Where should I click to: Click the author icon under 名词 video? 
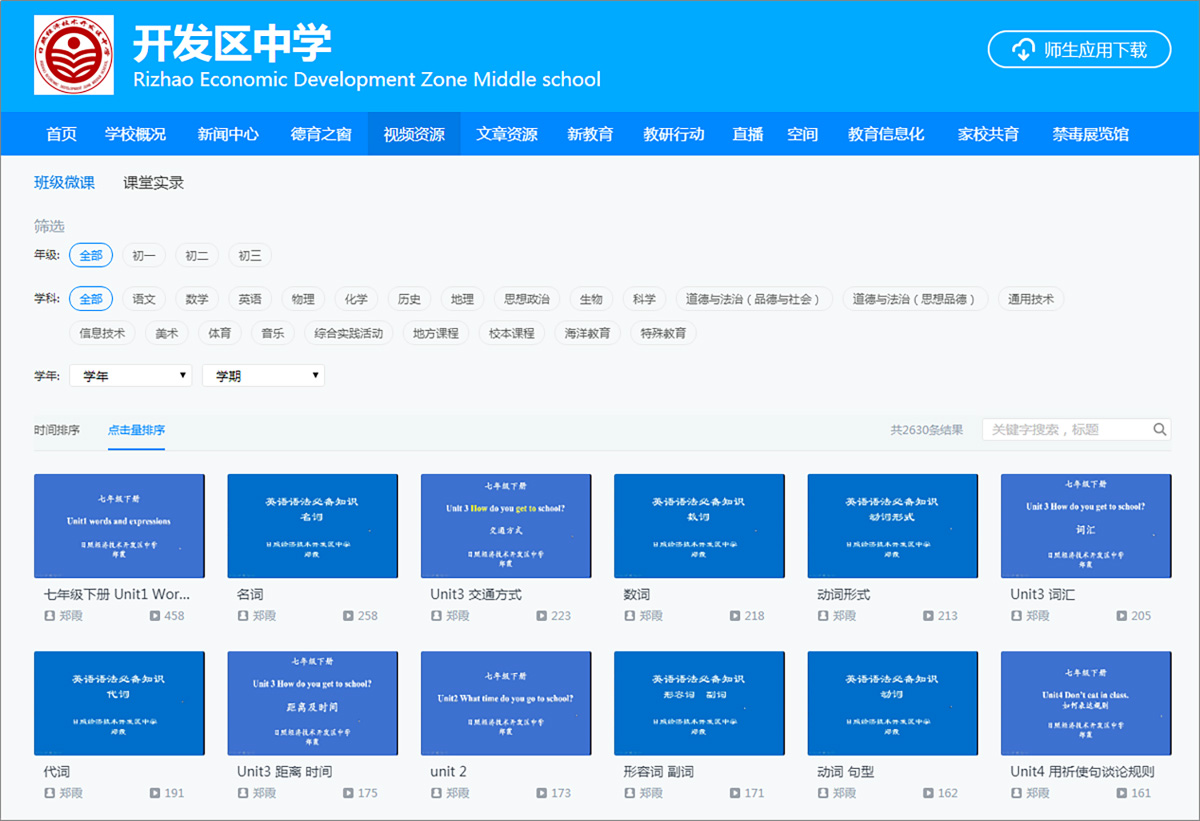click(243, 616)
